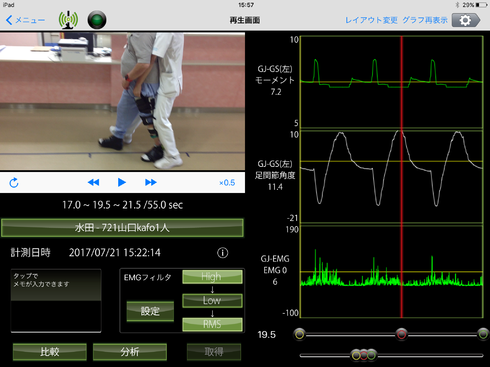Change playback speed ×0.5

click(227, 183)
